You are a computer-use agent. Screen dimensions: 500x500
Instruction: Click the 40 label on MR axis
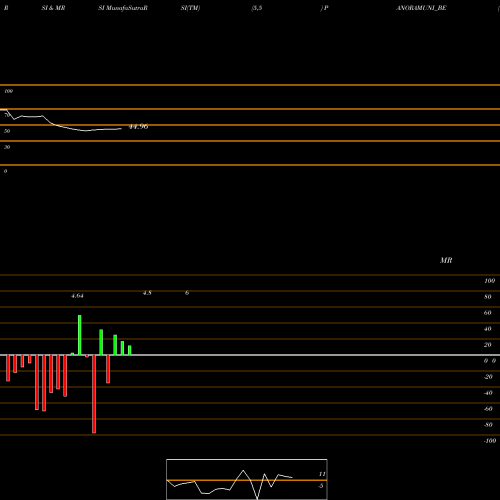click(x=488, y=329)
